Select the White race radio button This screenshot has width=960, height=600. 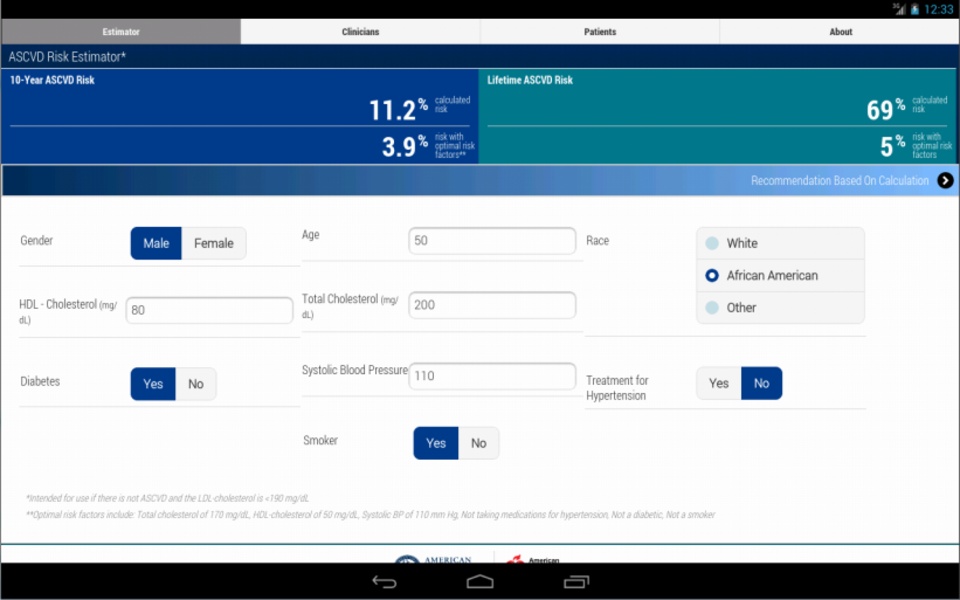780,244
